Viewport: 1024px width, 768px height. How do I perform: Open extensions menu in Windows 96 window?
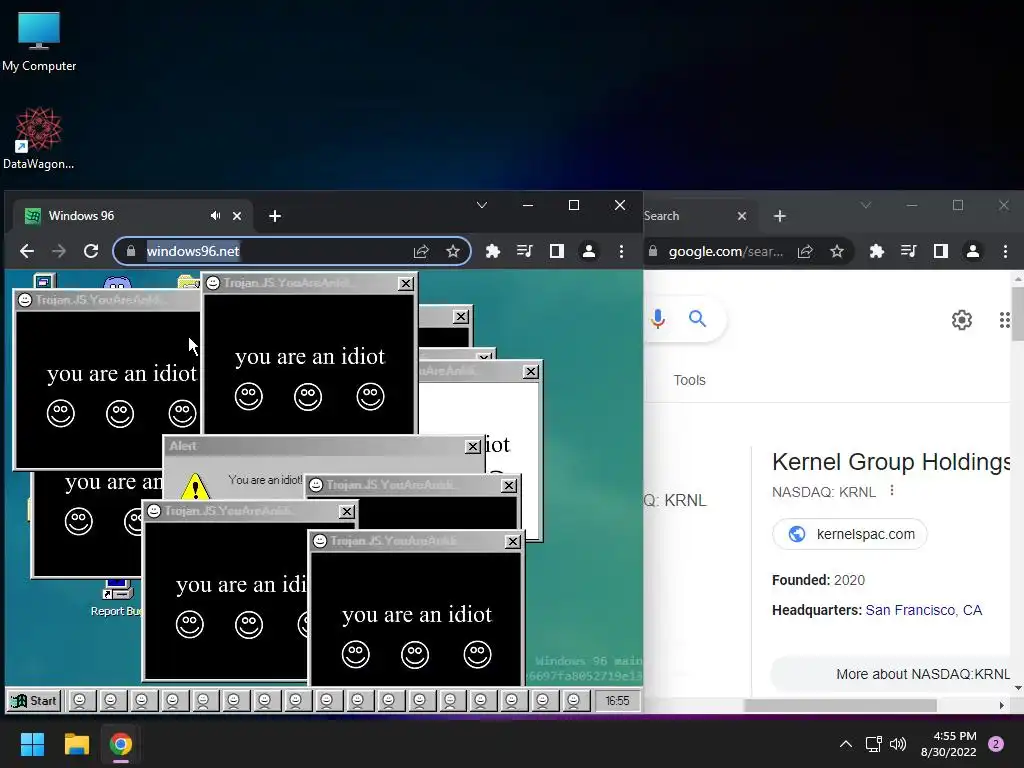click(x=493, y=251)
